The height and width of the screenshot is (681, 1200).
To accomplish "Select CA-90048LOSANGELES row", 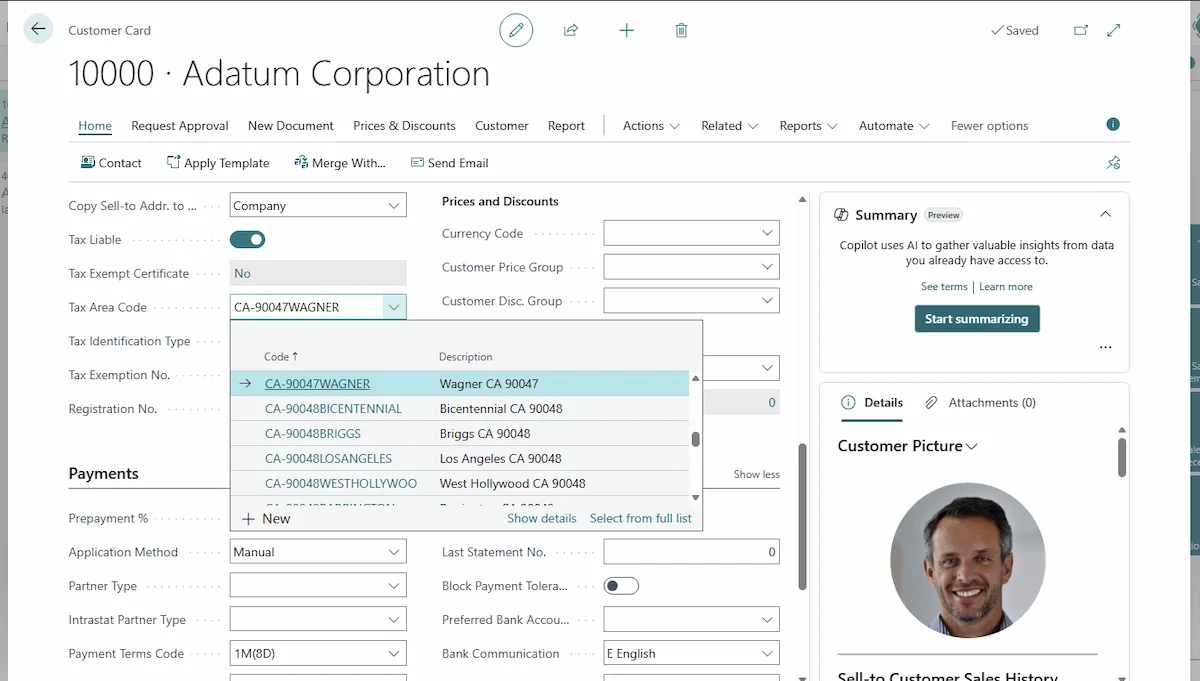I will click(x=459, y=458).
